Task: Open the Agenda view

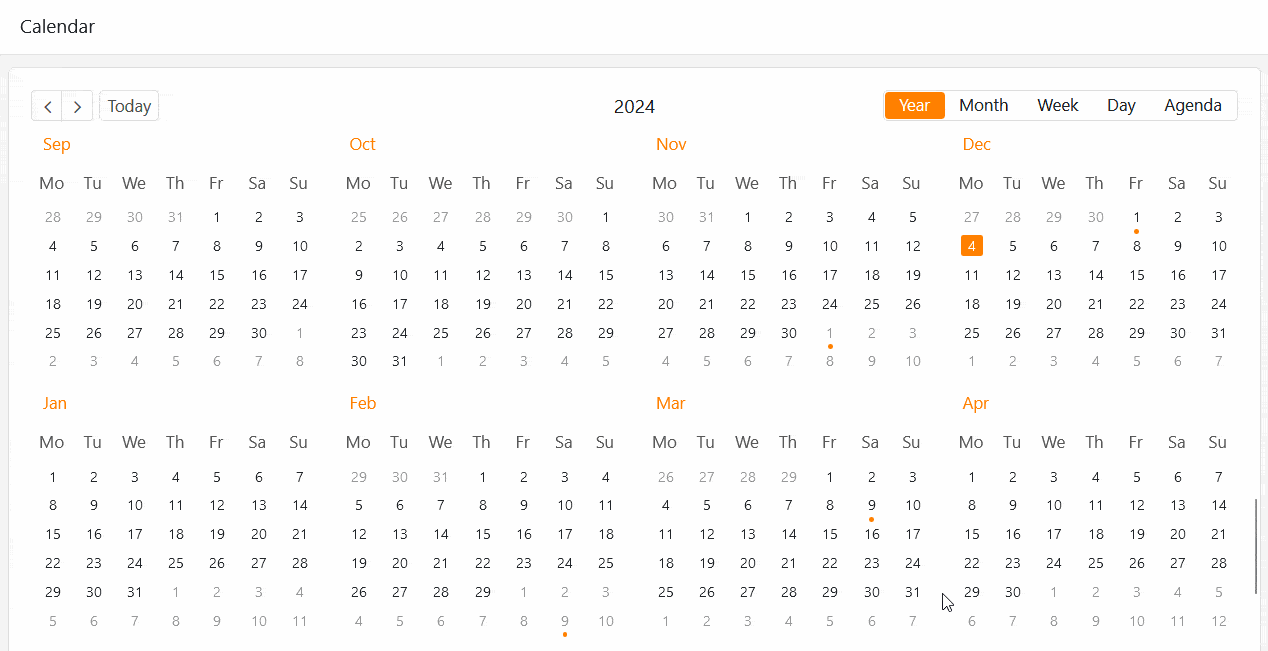Action: tap(1192, 105)
